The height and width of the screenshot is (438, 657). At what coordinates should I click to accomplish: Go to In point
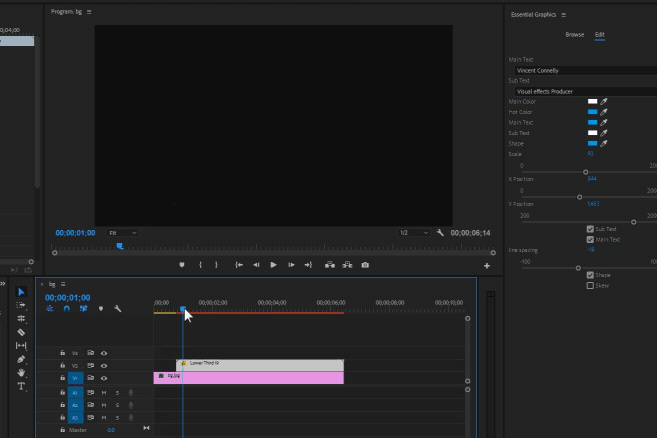tap(239, 265)
